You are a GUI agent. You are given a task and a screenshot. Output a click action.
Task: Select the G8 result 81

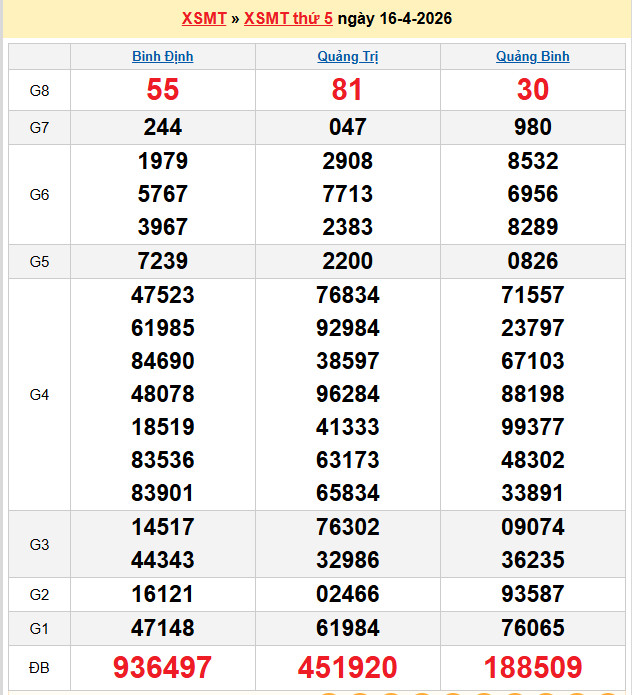coord(347,90)
